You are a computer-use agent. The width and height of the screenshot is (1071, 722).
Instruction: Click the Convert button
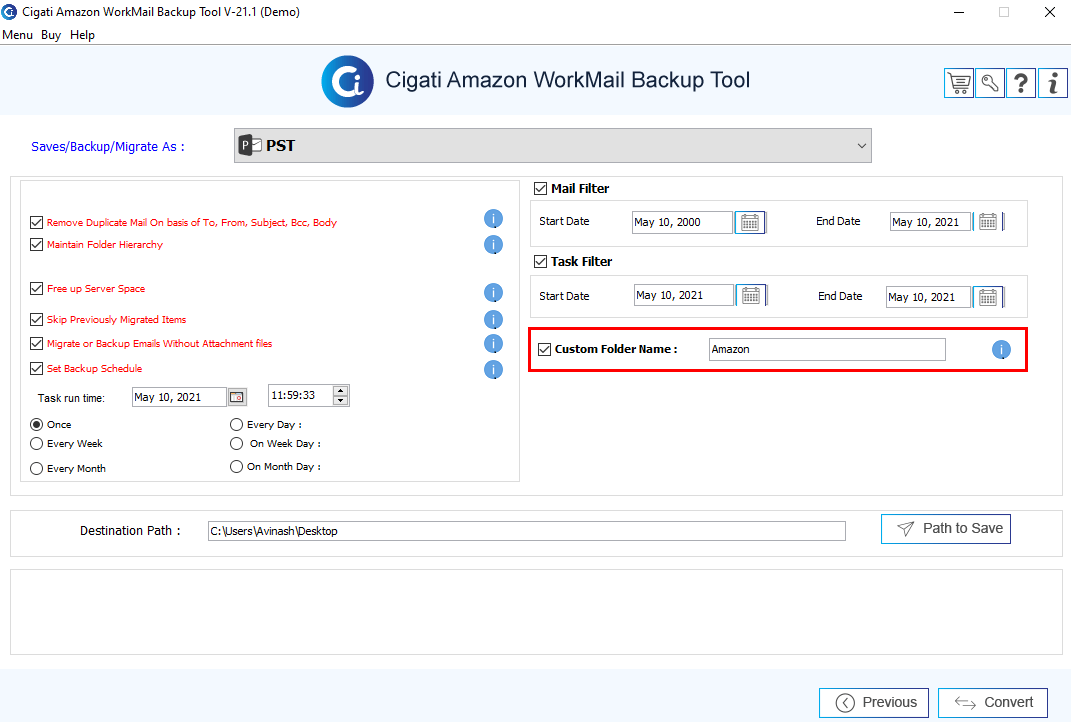coord(992,703)
